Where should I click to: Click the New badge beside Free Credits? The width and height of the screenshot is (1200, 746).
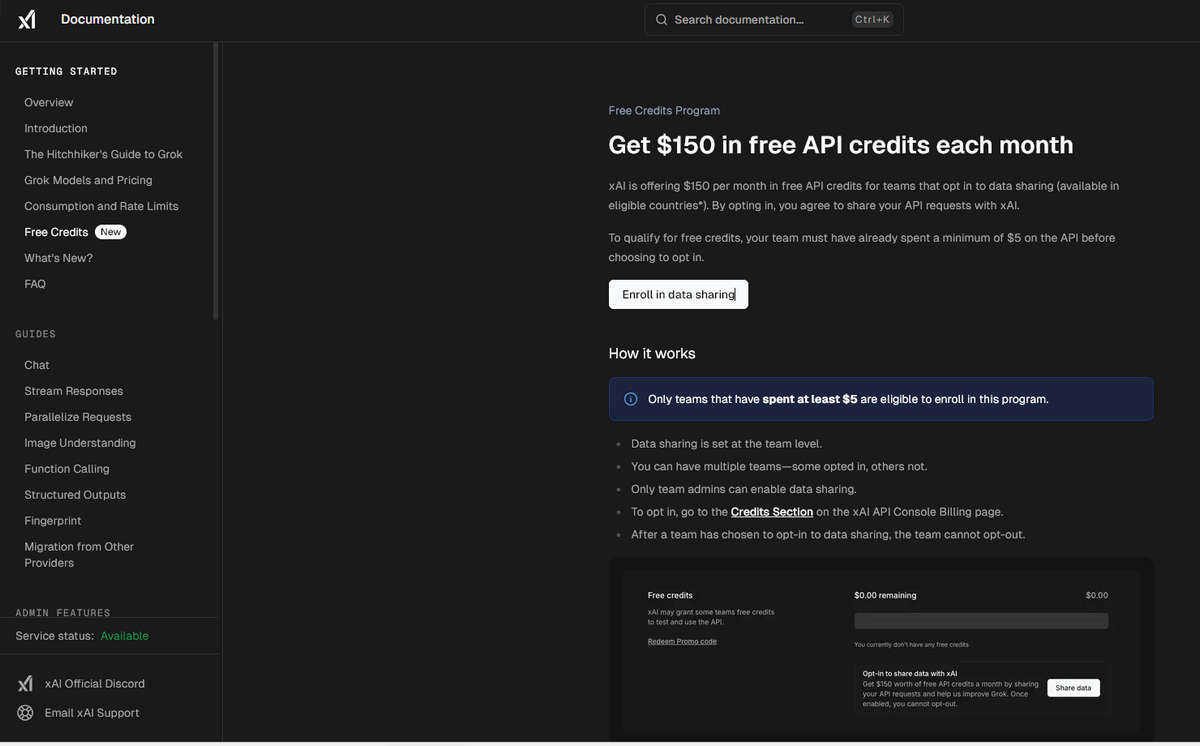pos(111,232)
